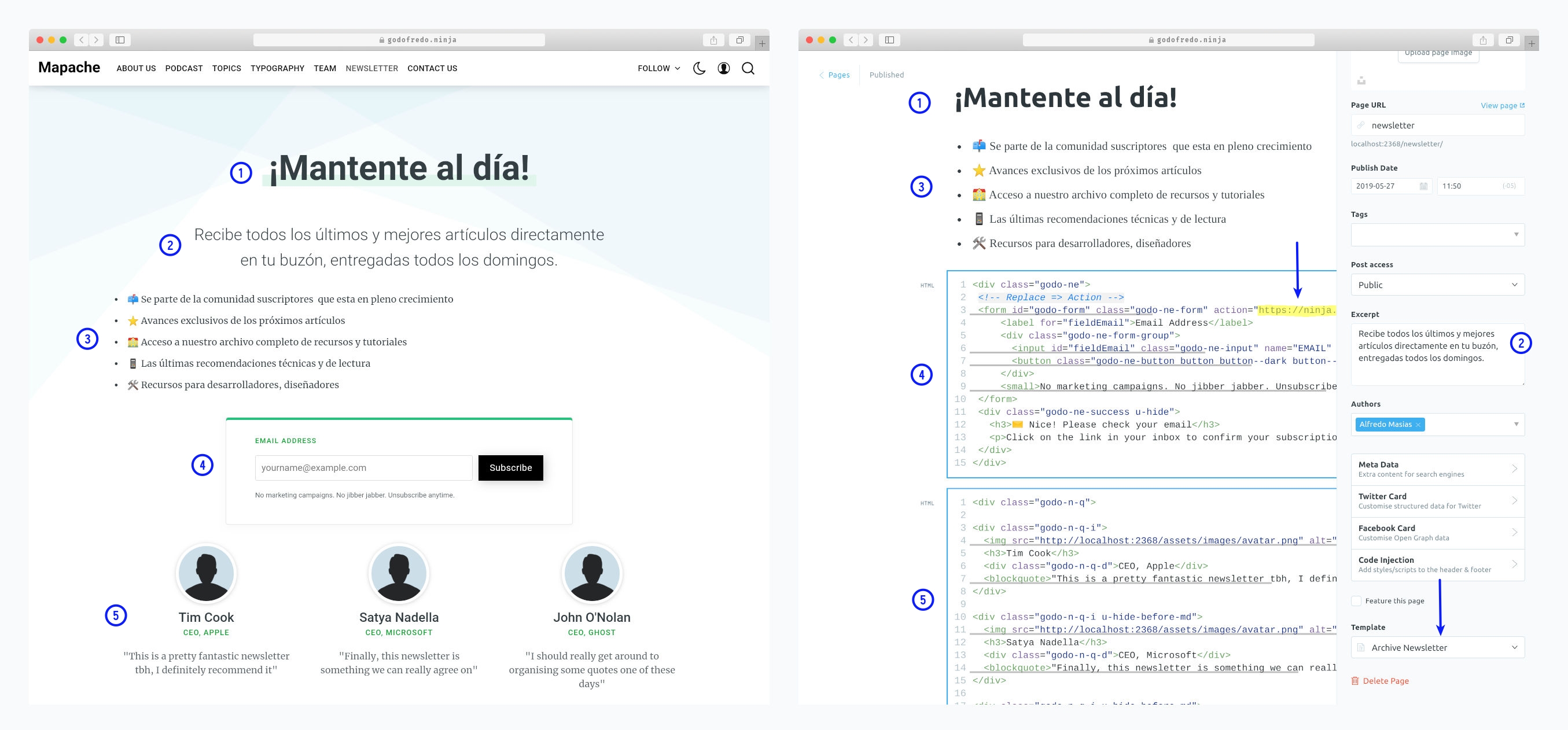Image resolution: width=1568 pixels, height=730 pixels.
Task: Click the View page link
Action: [1501, 106]
